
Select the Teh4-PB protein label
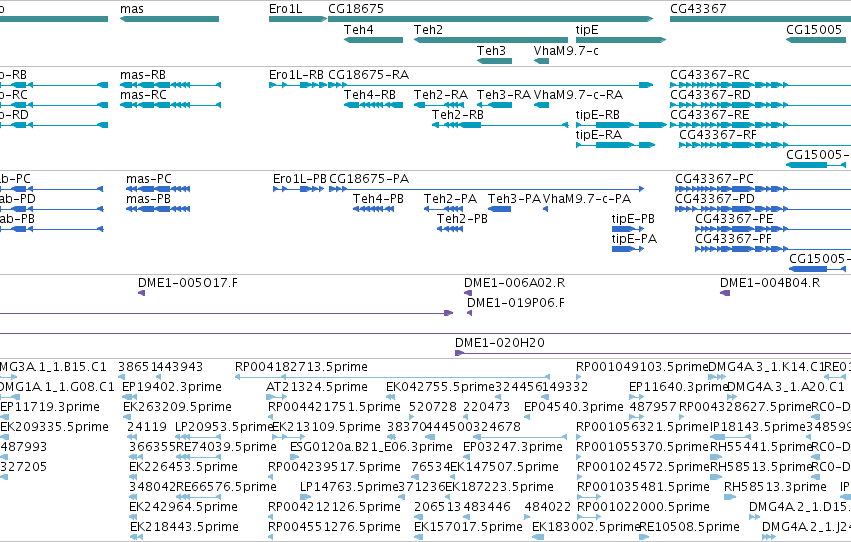pos(378,199)
